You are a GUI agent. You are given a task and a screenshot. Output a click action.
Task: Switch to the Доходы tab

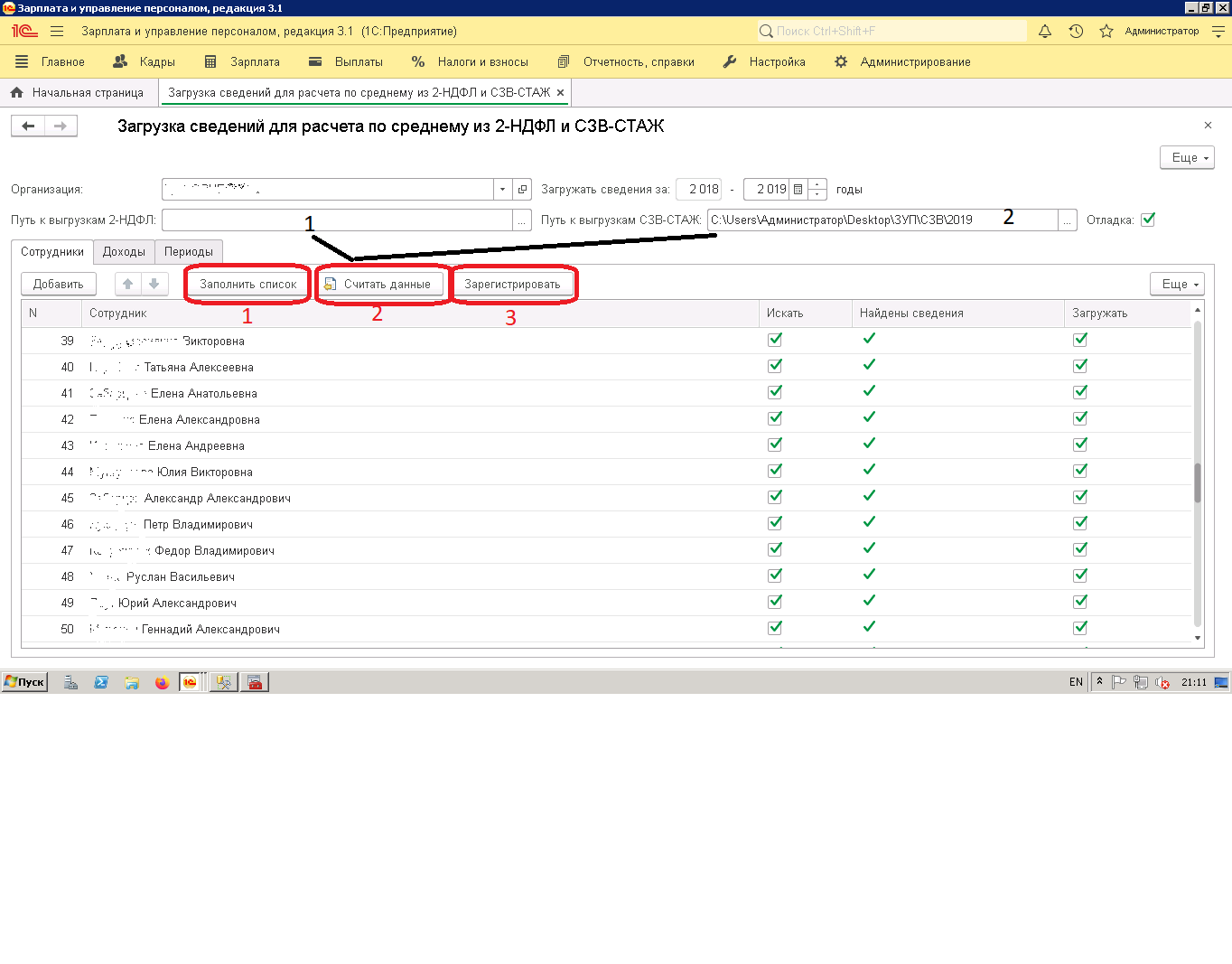point(124,252)
